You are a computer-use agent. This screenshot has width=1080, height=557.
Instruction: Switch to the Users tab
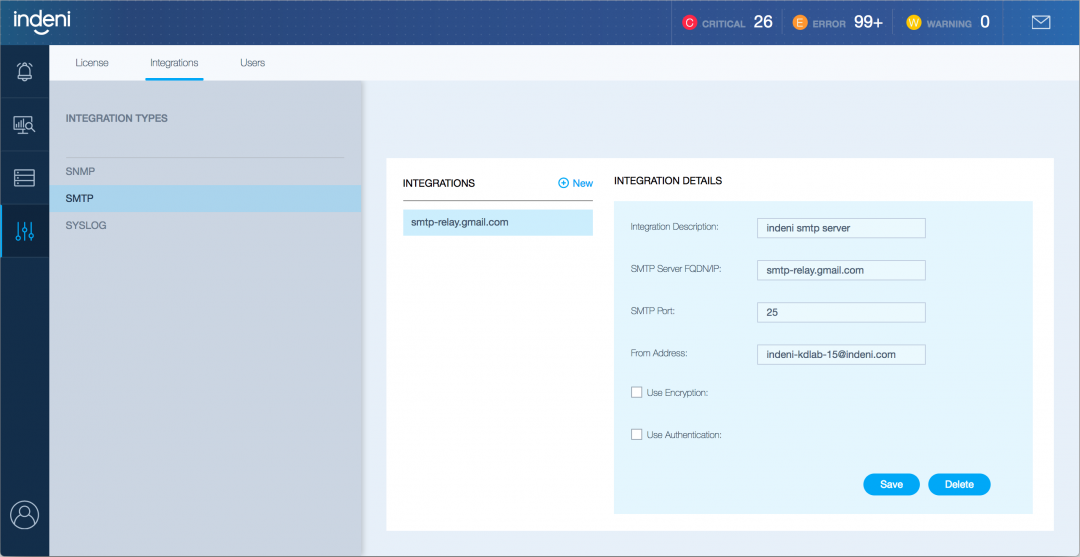point(252,63)
